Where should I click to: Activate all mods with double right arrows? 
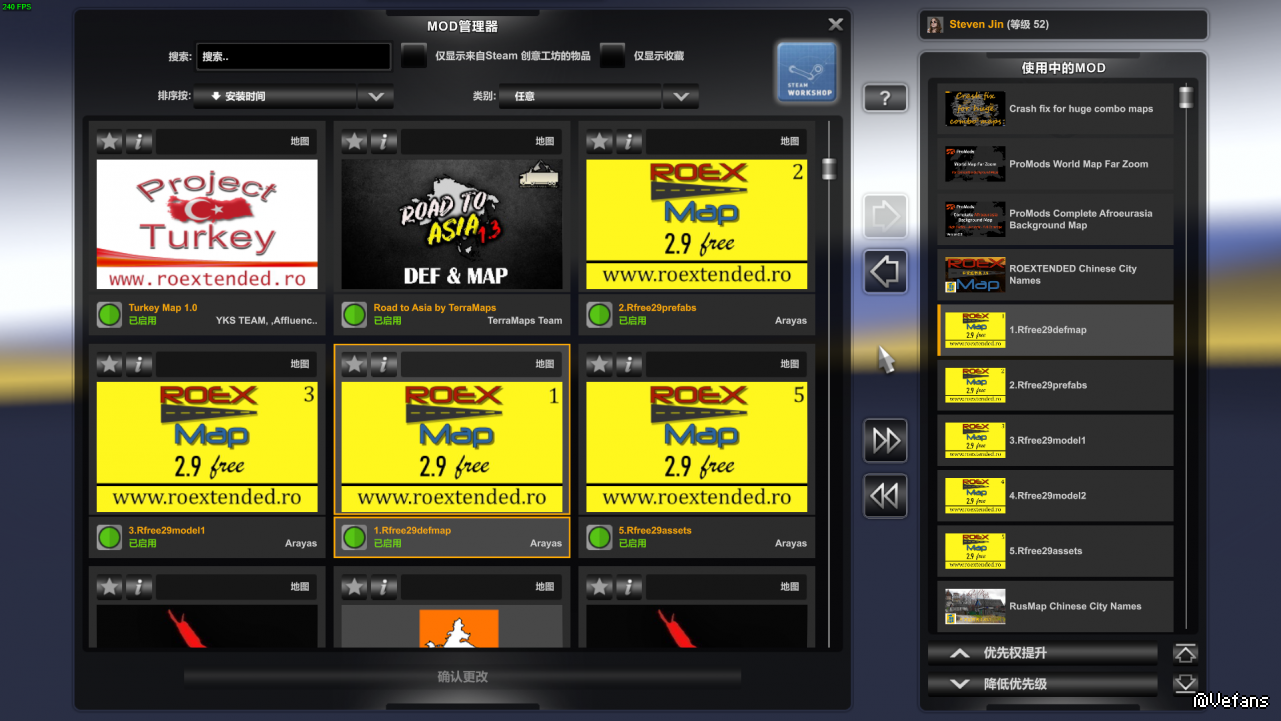[x=885, y=441]
